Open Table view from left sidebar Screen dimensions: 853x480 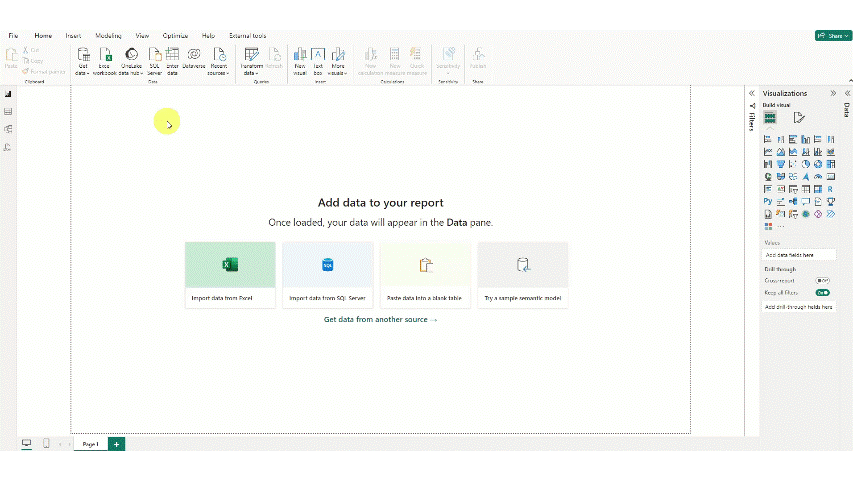click(x=8, y=111)
